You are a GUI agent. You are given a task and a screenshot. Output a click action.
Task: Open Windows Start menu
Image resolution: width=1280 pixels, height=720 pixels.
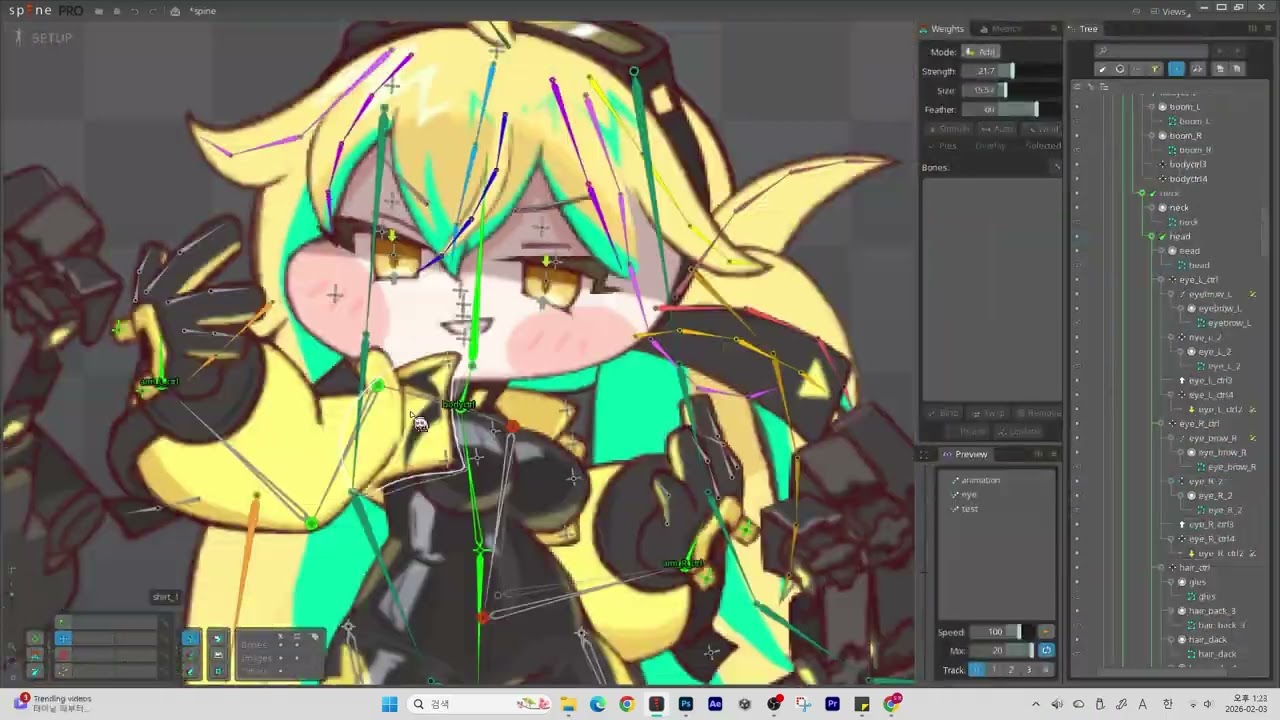point(389,704)
